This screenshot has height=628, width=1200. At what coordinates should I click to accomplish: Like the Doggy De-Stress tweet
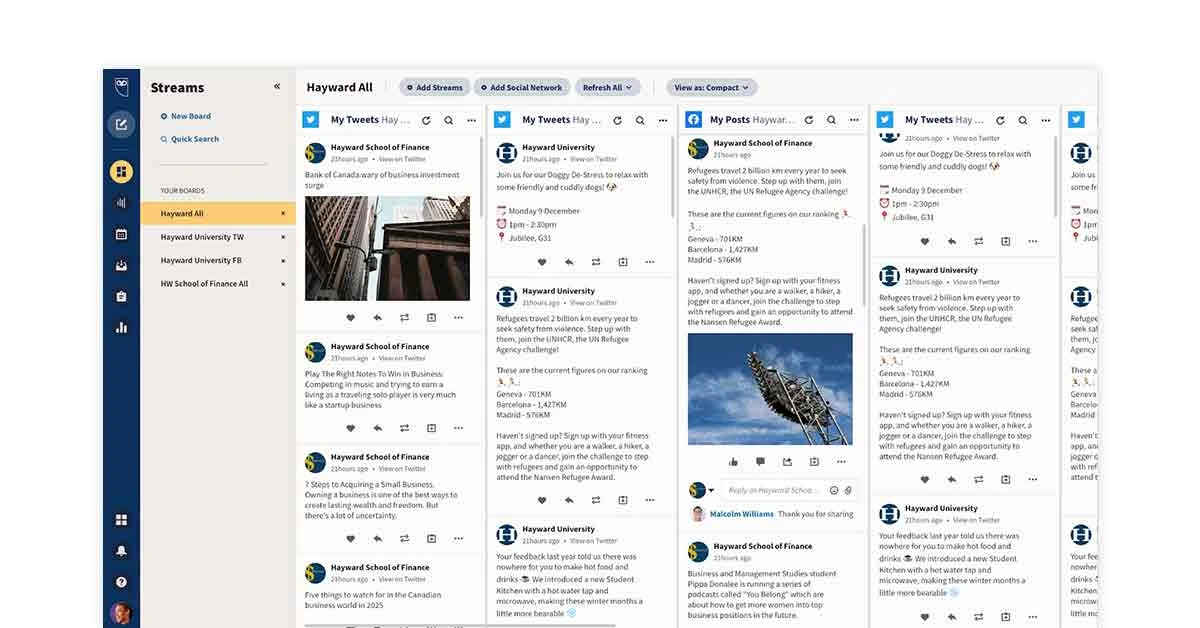click(x=542, y=262)
